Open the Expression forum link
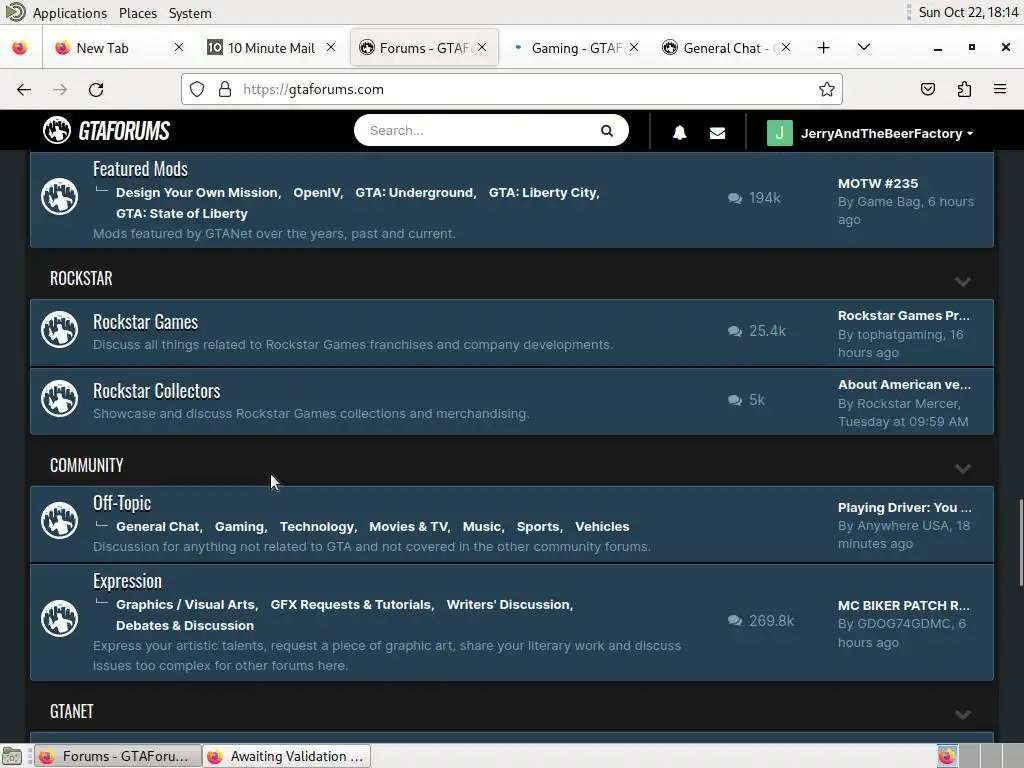 point(127,581)
